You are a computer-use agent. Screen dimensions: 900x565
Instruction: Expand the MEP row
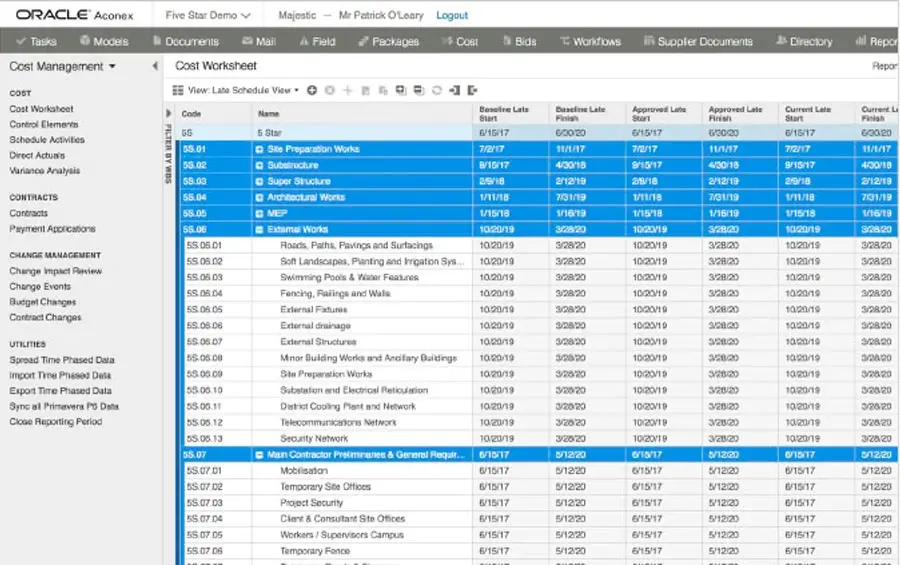coord(259,214)
